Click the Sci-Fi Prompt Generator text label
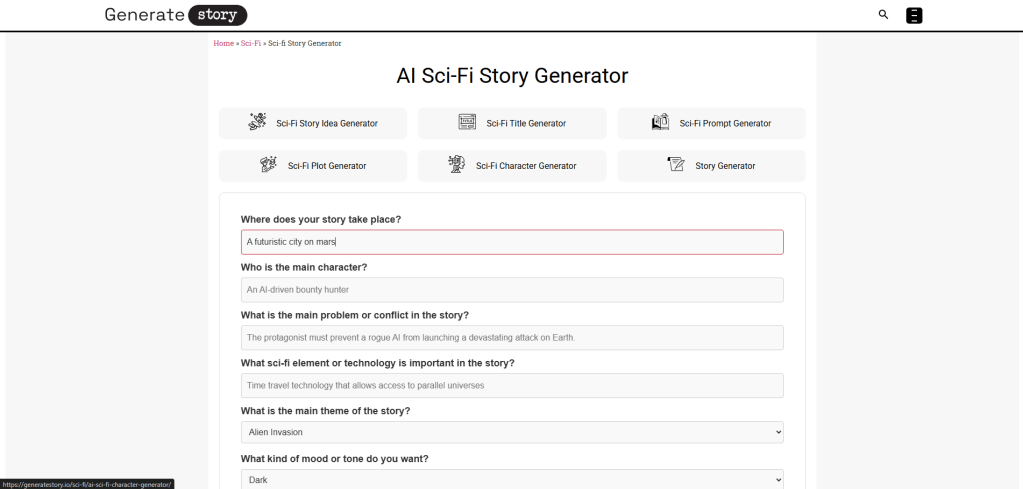The width and height of the screenshot is (1023, 489). [725, 124]
